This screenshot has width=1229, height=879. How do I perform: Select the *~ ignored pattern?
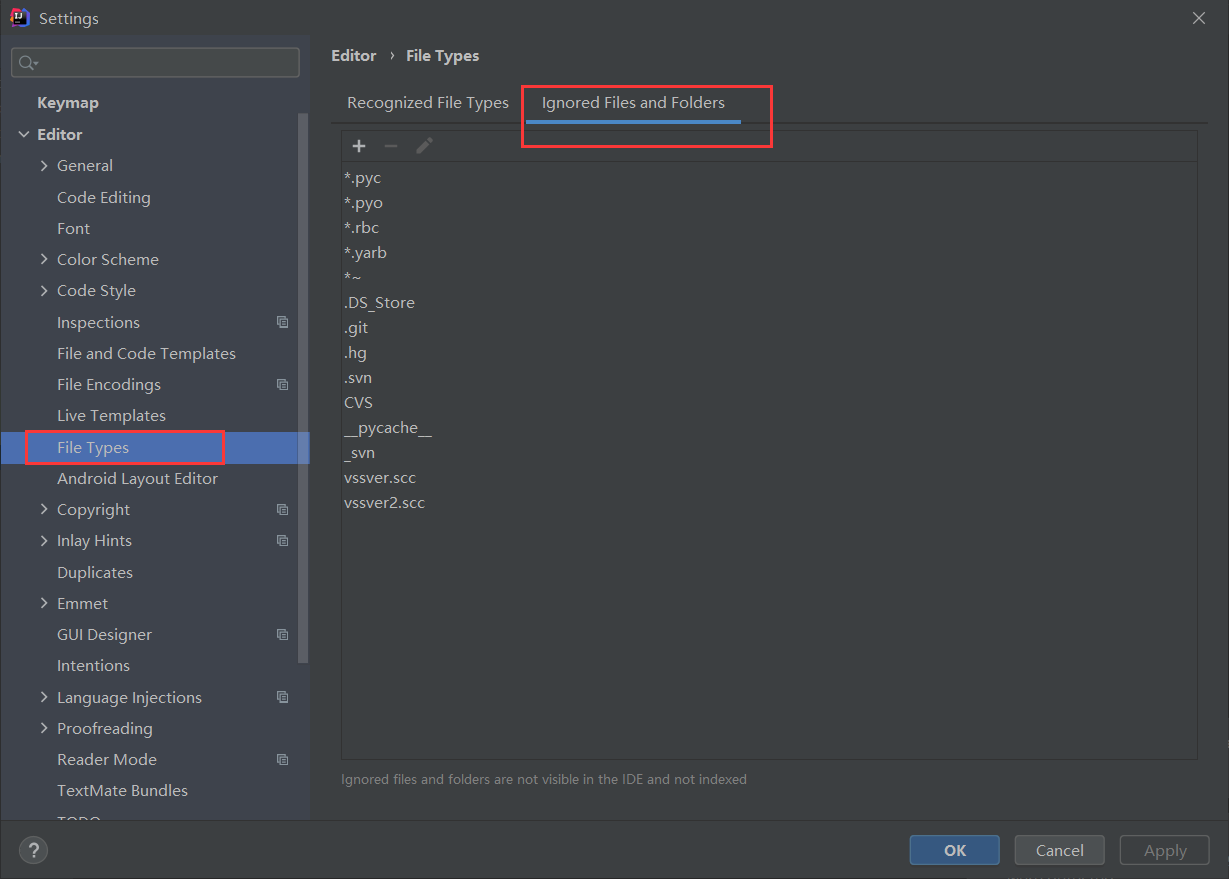tap(352, 278)
